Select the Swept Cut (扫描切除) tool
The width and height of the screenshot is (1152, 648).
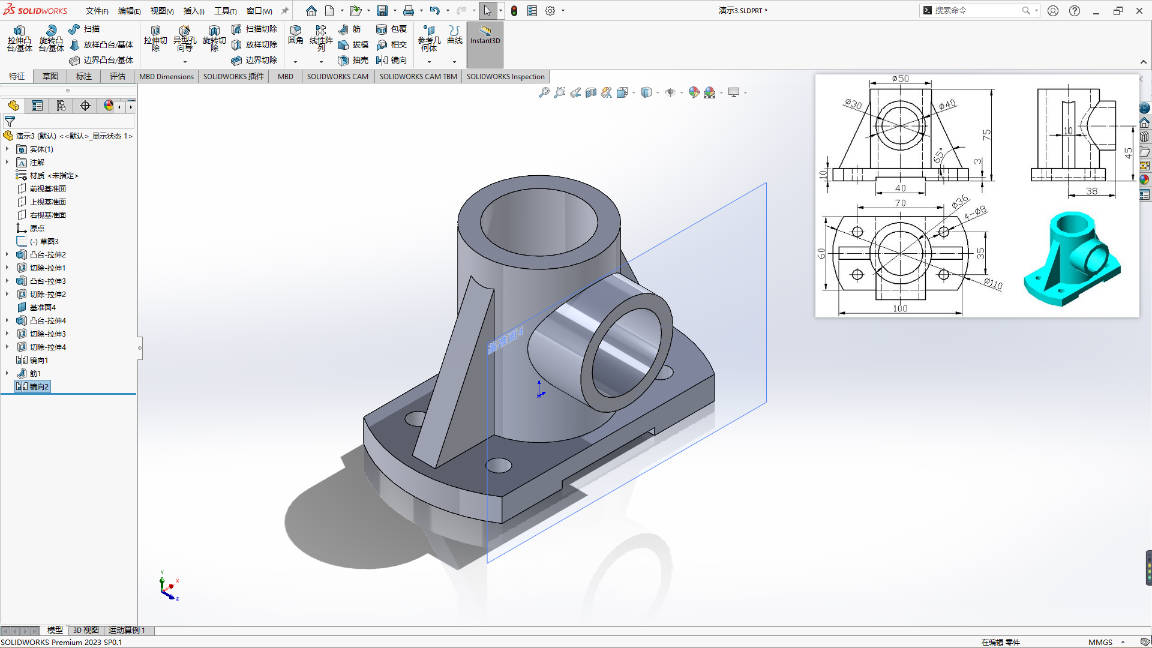pyautogui.click(x=254, y=29)
